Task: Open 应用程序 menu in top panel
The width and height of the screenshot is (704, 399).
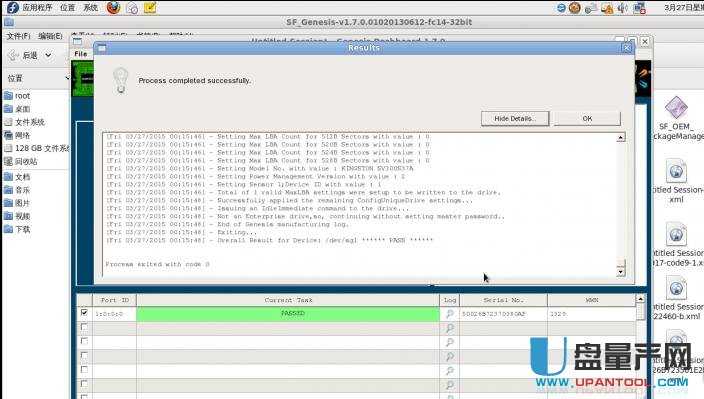Action: pyautogui.click(x=37, y=8)
